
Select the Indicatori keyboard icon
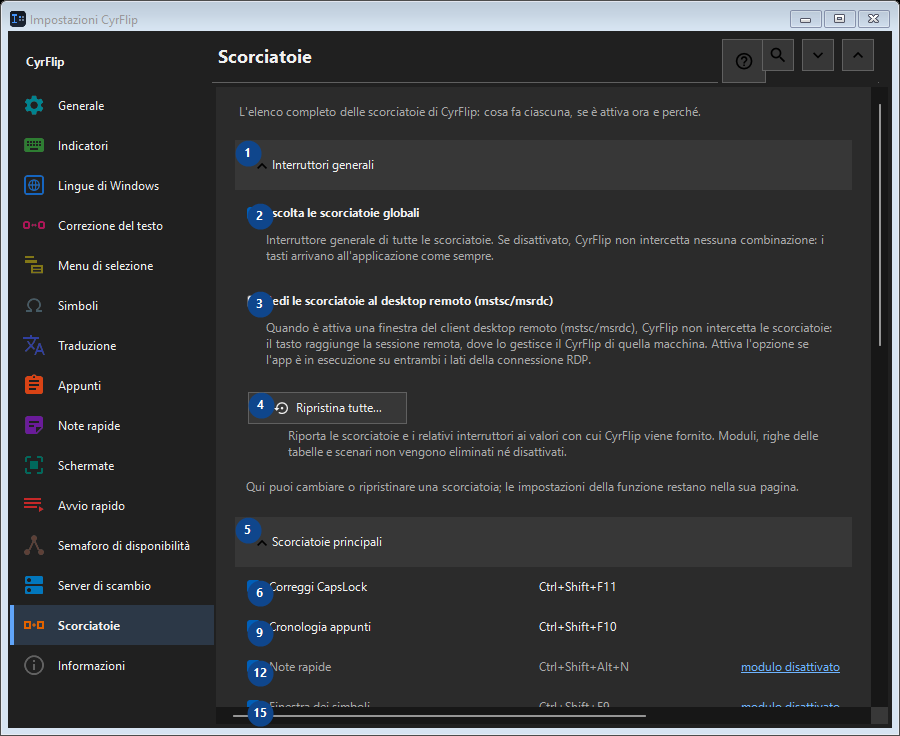(x=34, y=146)
